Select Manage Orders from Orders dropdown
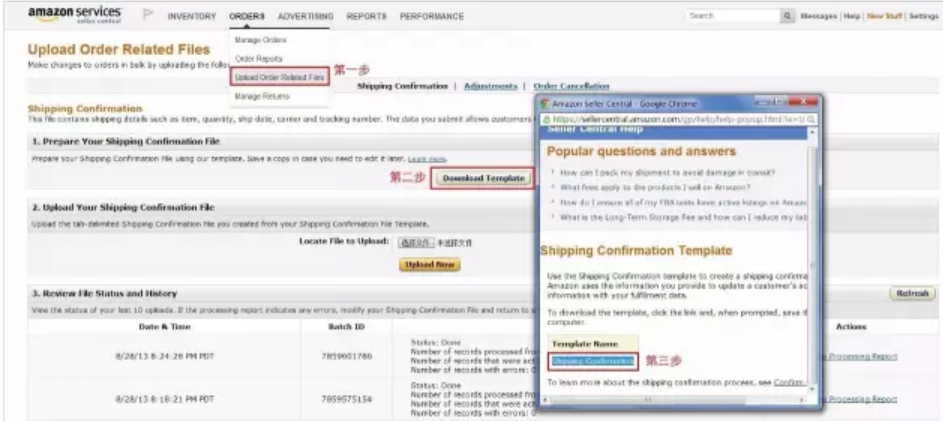 [260, 40]
